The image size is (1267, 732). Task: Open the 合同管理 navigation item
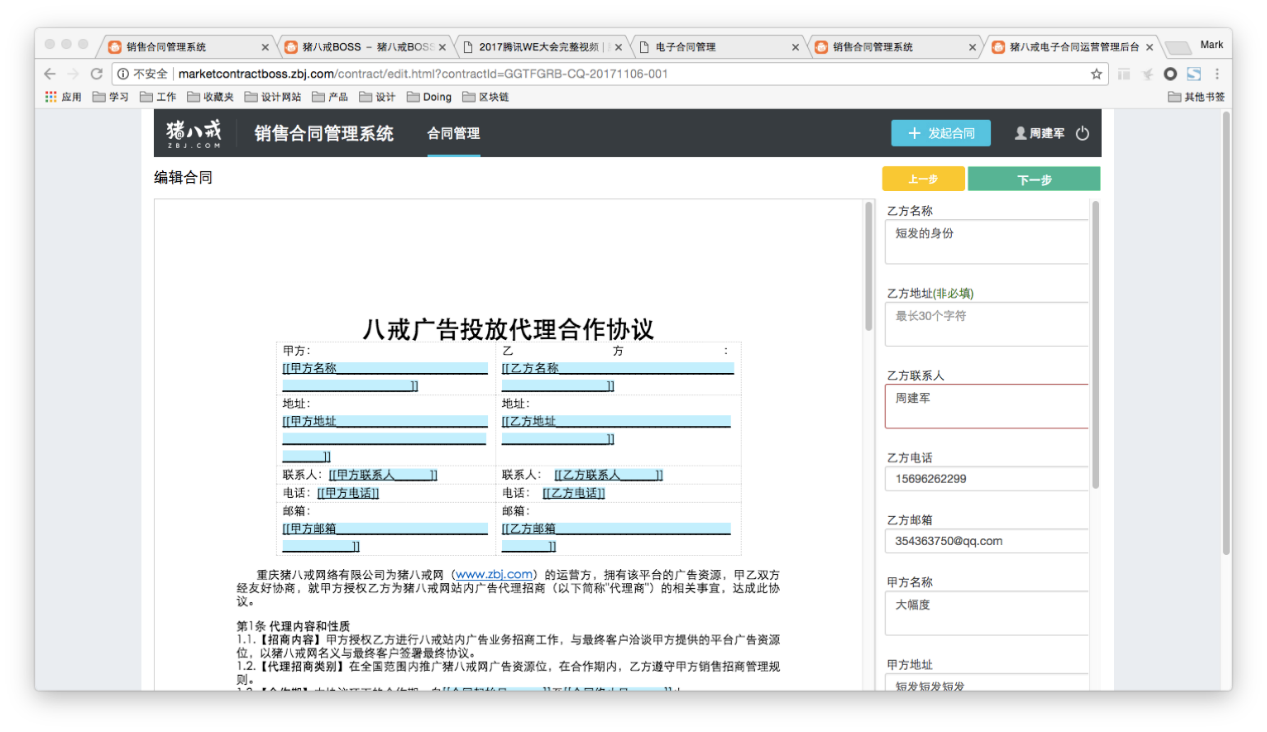[x=454, y=133]
